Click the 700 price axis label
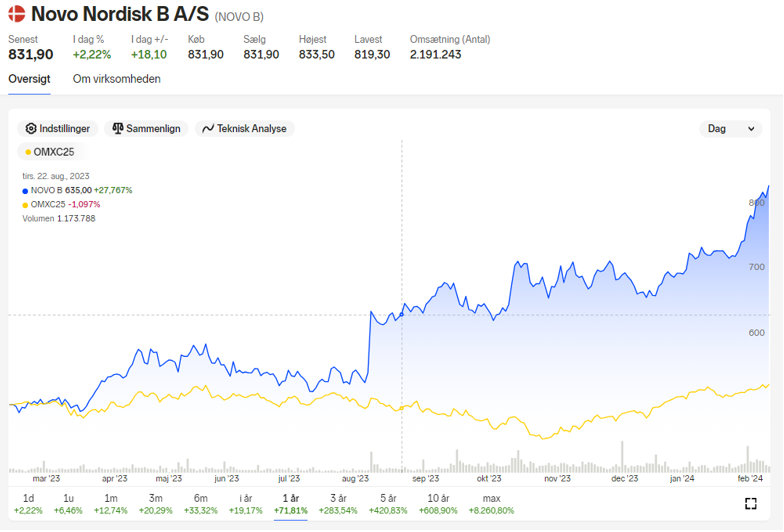Viewport: 784px width, 532px height. pos(756,267)
